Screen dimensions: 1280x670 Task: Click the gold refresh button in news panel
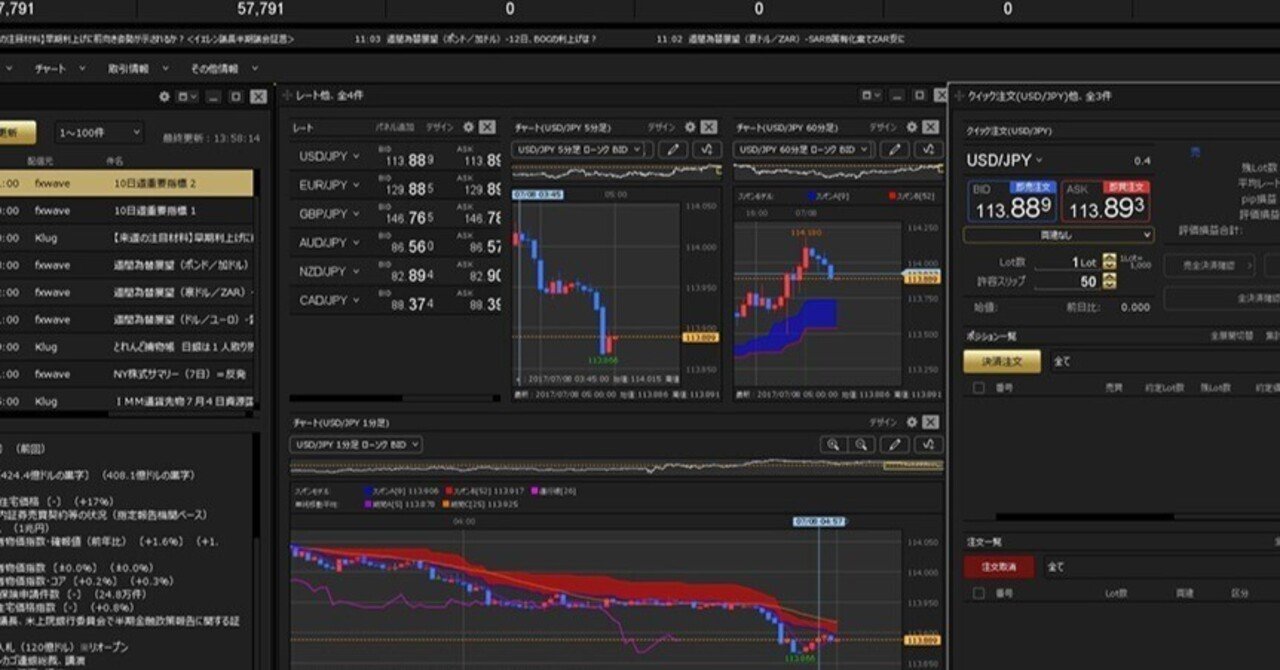pos(18,133)
